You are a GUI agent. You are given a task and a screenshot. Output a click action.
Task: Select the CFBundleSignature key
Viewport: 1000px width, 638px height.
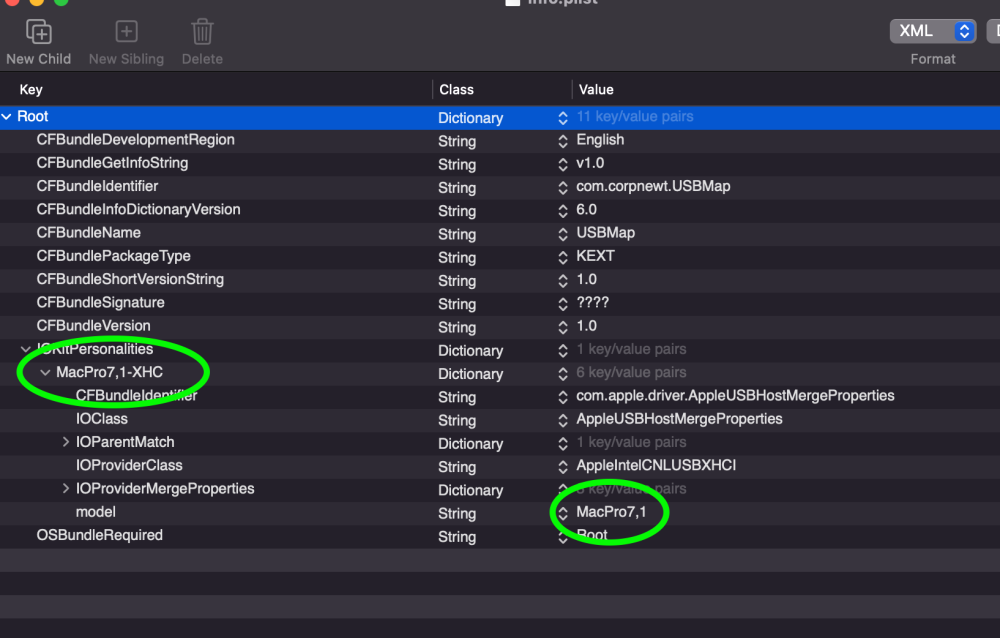pyautogui.click(x=100, y=302)
